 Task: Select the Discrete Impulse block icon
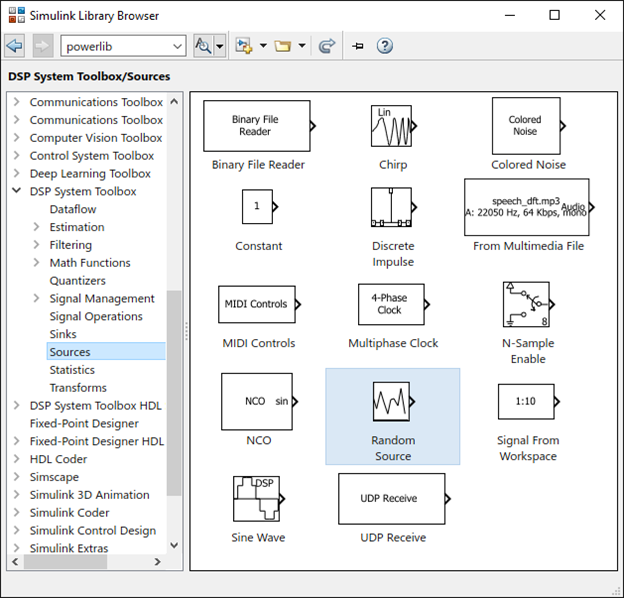(393, 207)
